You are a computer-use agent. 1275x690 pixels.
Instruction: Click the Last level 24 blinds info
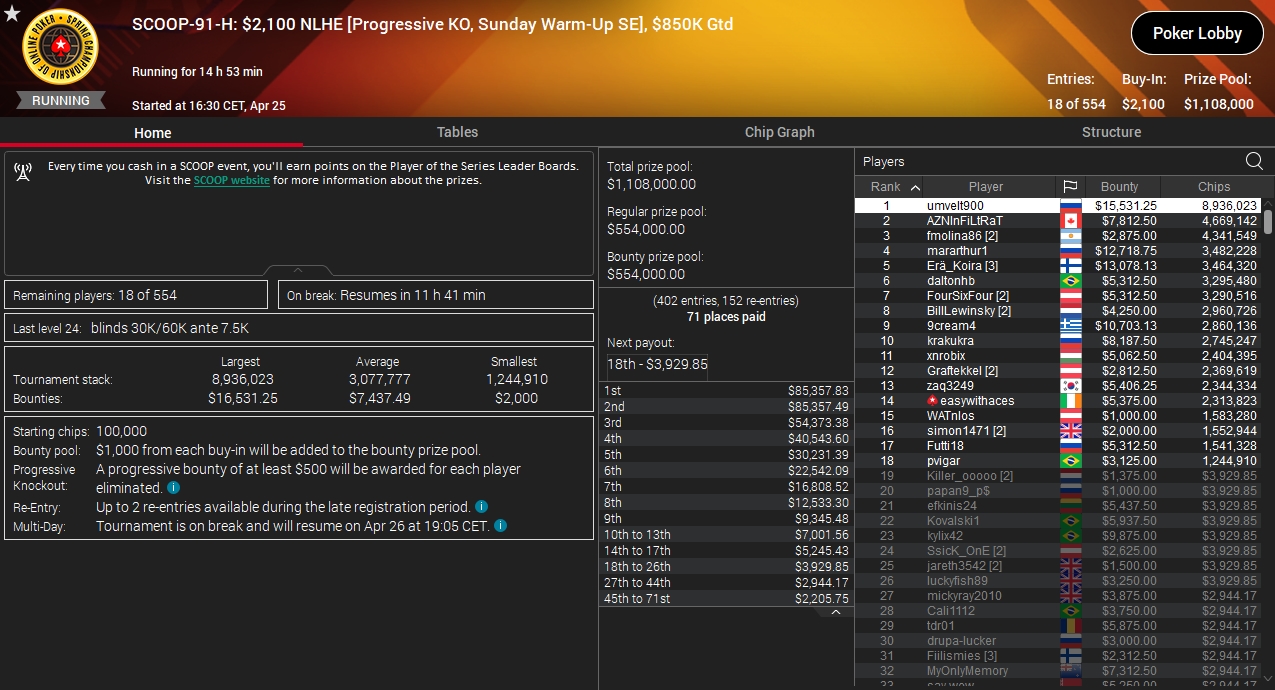click(298, 328)
